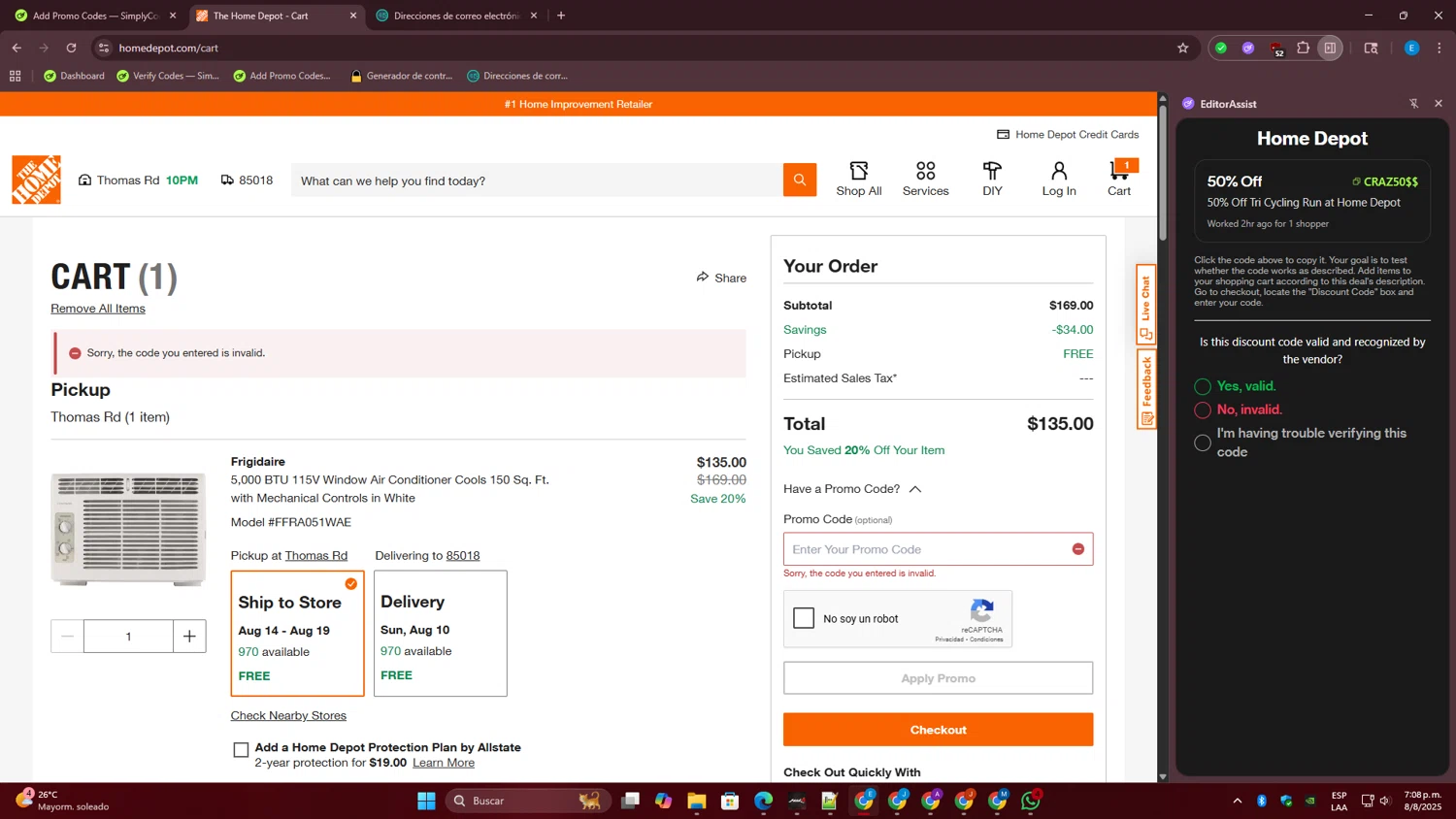
Task: Close the EditorAssist side panel
Action: [x=1439, y=104]
